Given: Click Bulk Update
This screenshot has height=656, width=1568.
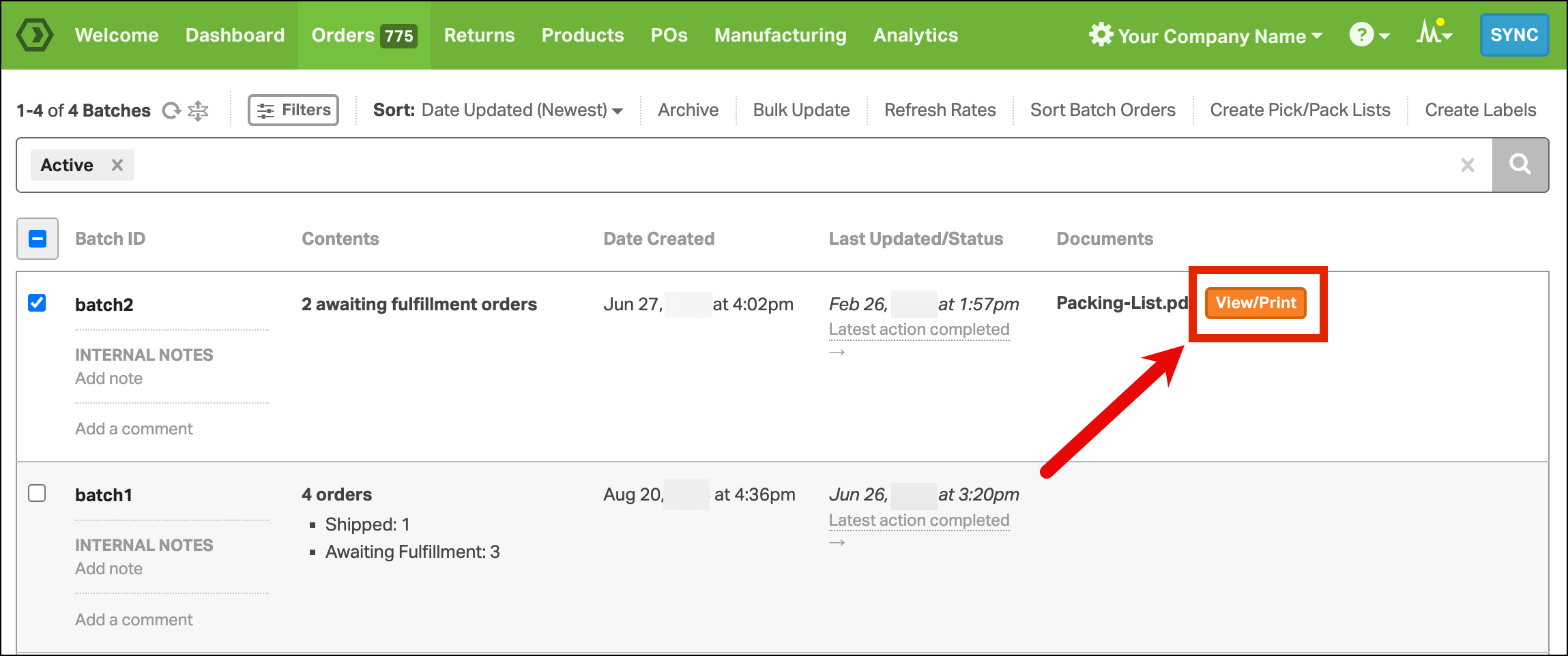Looking at the screenshot, I should 801,110.
